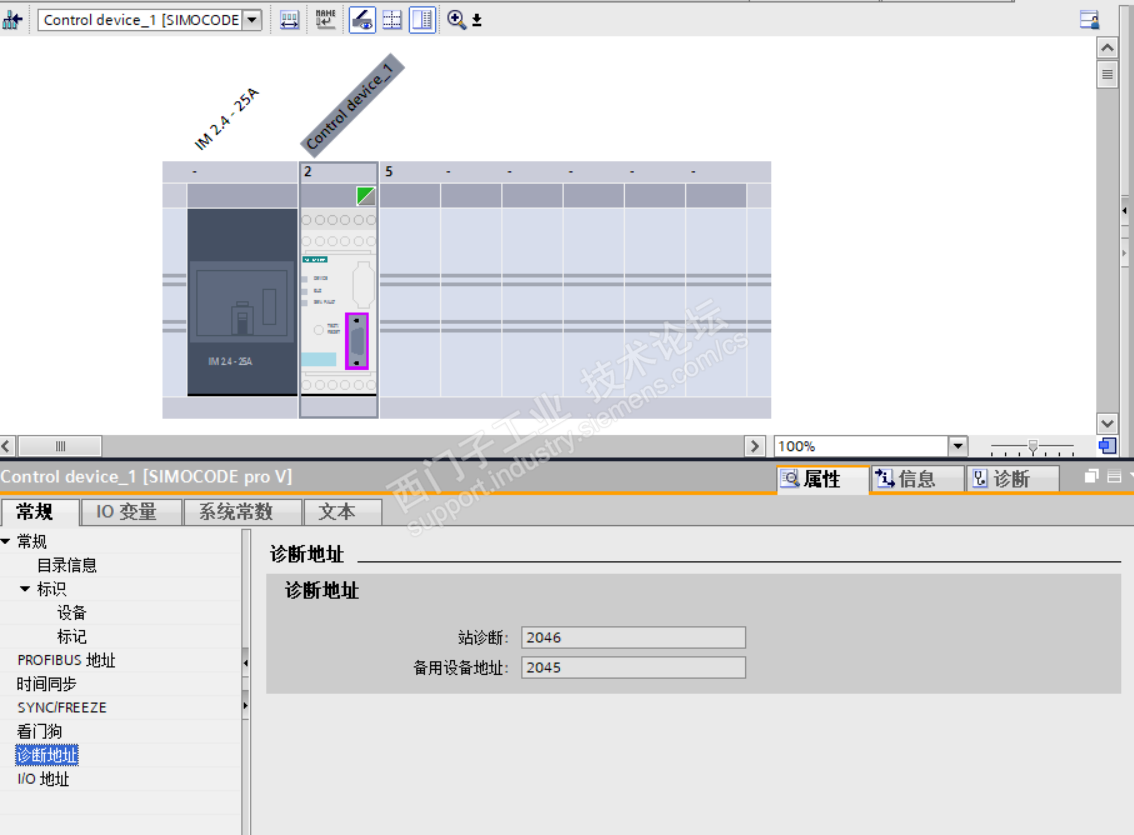1134x835 pixels.
Task: Open the 常规 properties tab
Action: click(39, 512)
